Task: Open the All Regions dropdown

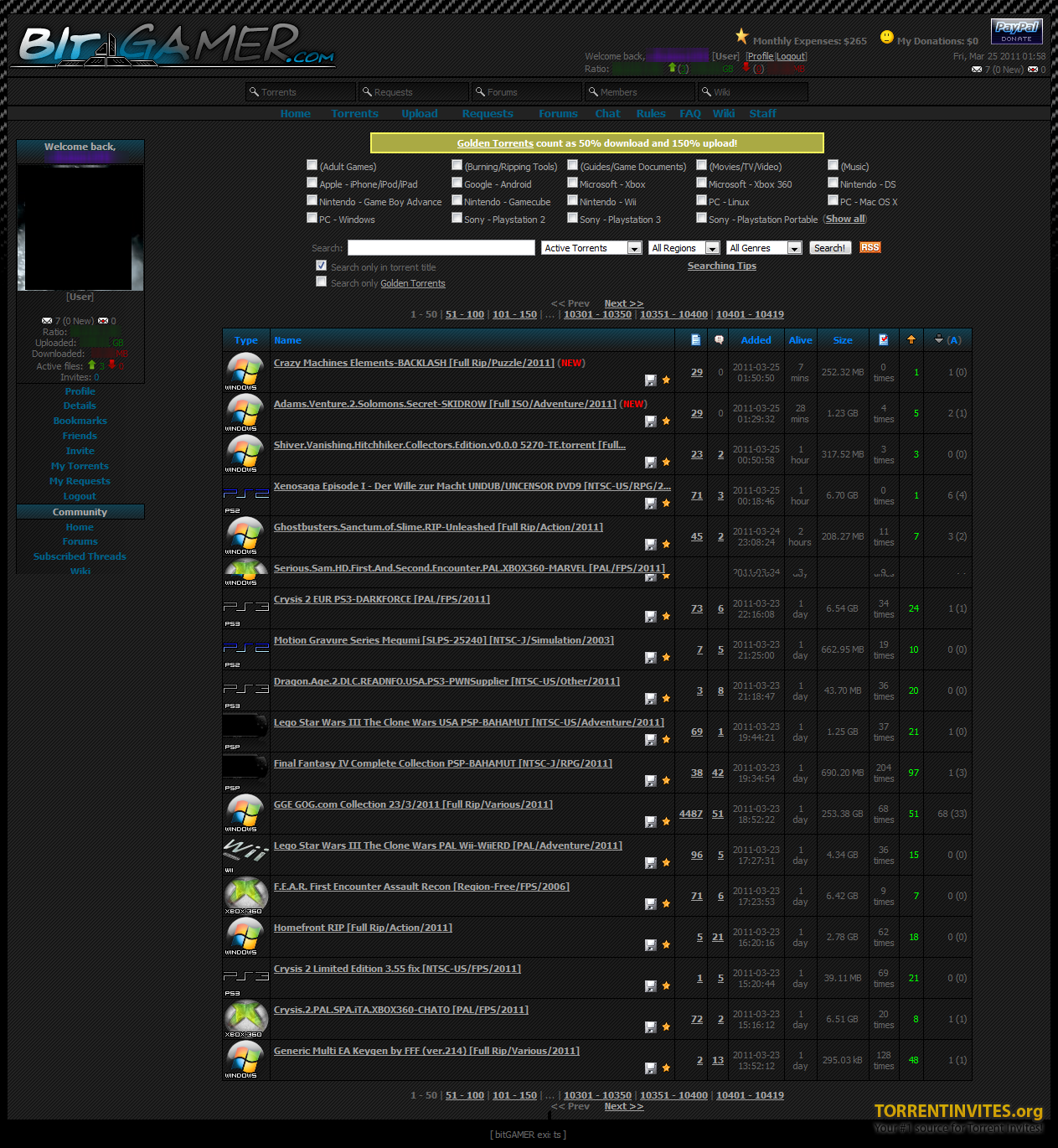Action: (x=684, y=248)
